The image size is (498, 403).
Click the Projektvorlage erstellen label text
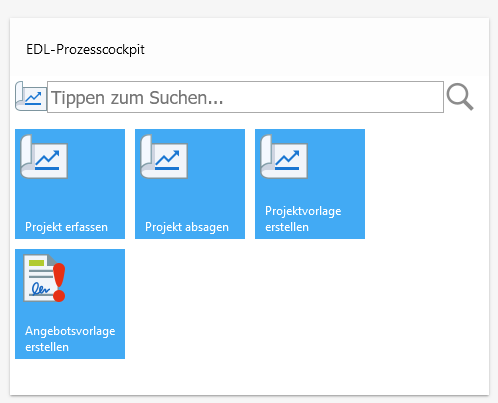click(303, 219)
